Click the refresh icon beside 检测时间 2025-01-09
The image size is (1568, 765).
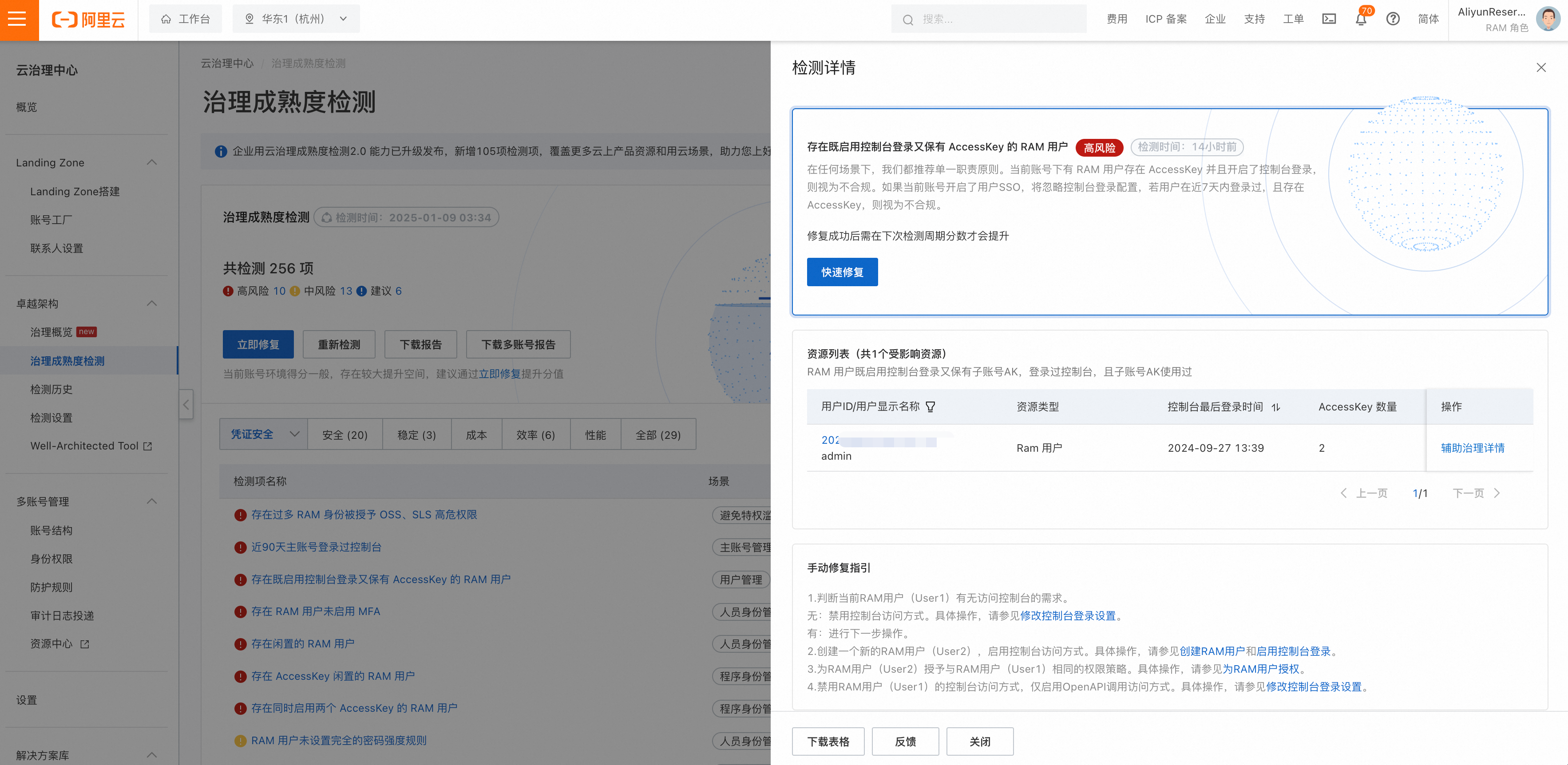[327, 217]
